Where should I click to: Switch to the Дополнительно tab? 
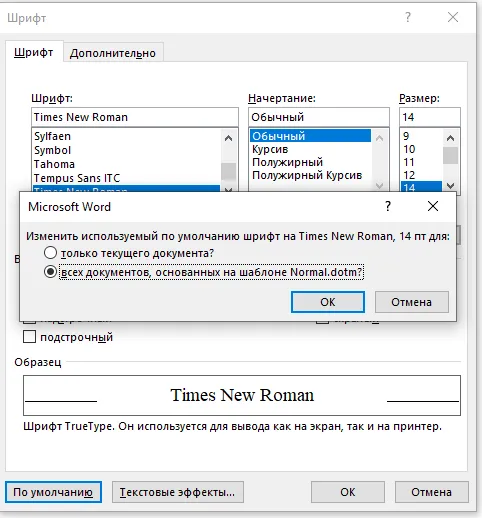[113, 53]
